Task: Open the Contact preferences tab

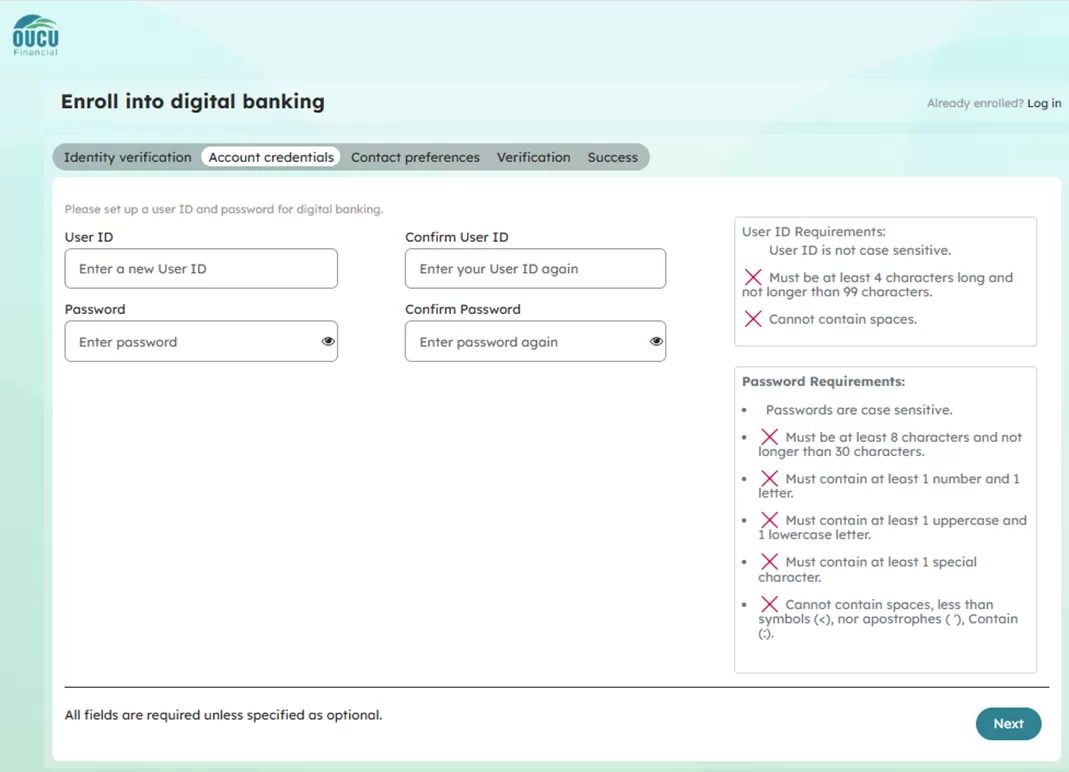Action: 415,157
